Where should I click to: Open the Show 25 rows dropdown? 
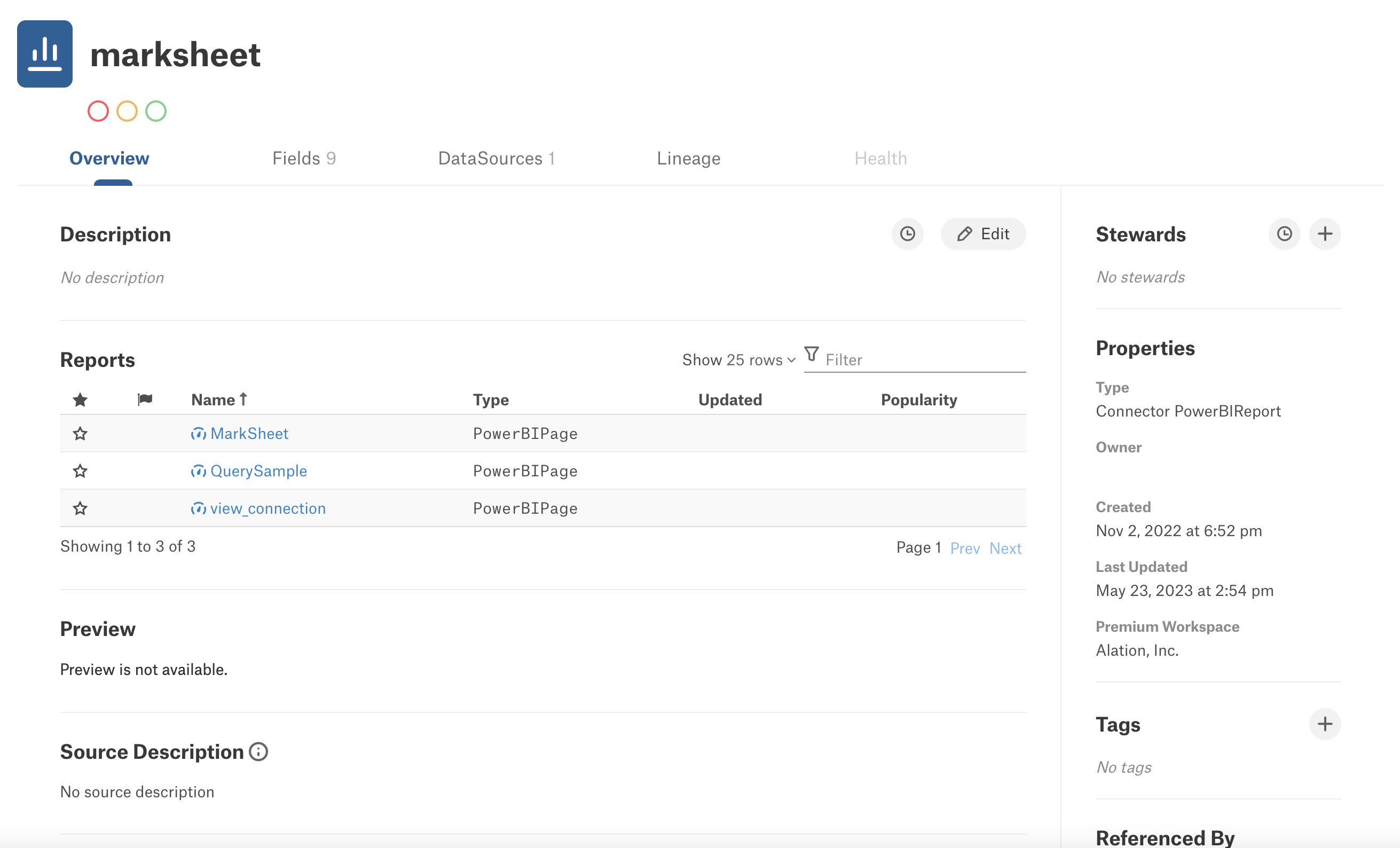coord(738,360)
